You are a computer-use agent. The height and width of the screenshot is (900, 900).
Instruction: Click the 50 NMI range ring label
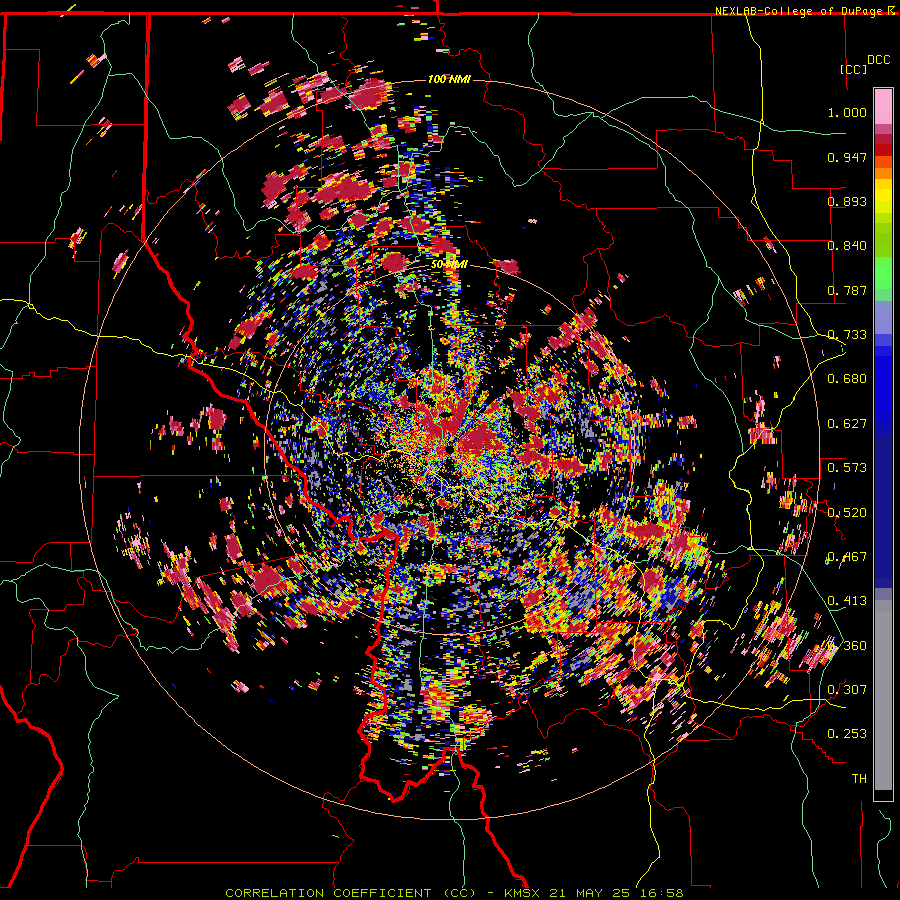(x=449, y=265)
